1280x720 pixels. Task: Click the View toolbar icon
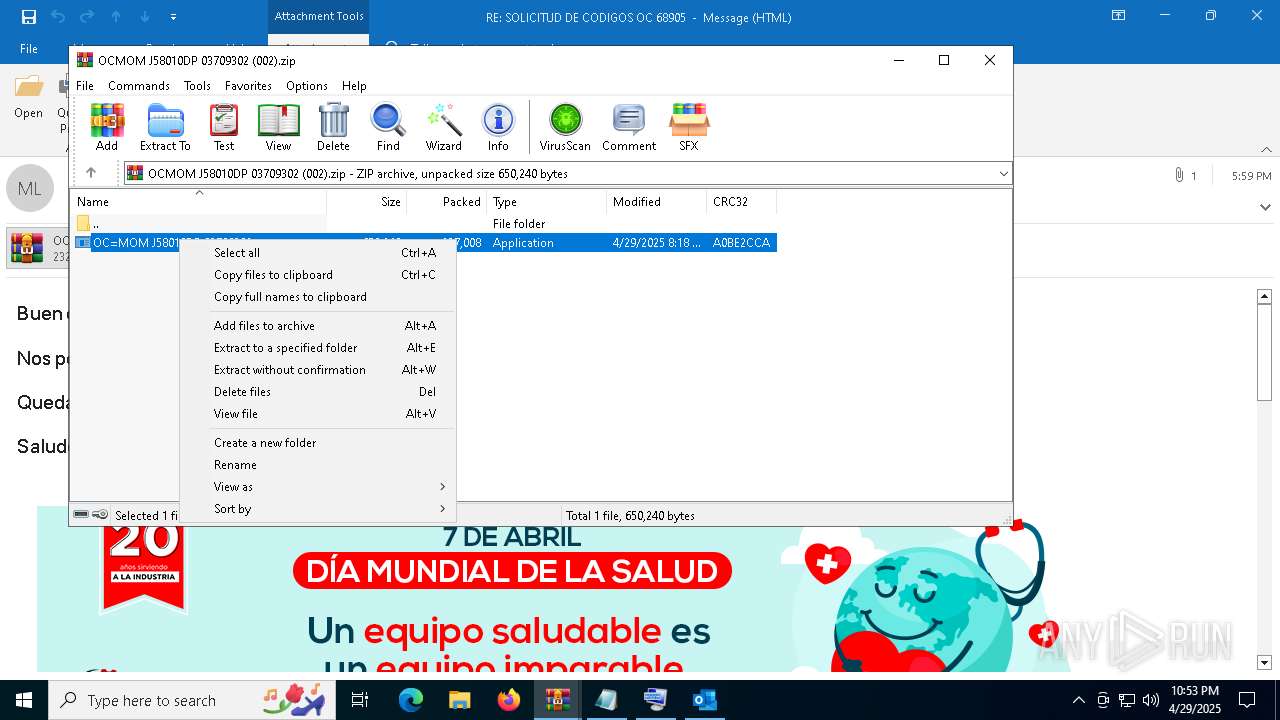278,127
